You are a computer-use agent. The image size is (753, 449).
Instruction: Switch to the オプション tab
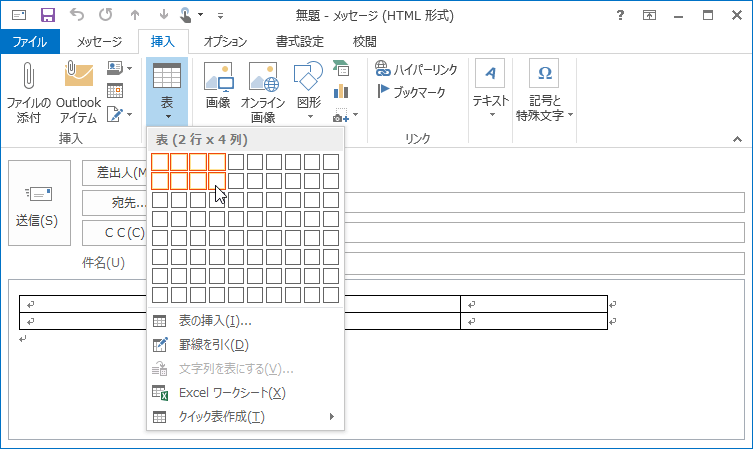click(x=225, y=41)
